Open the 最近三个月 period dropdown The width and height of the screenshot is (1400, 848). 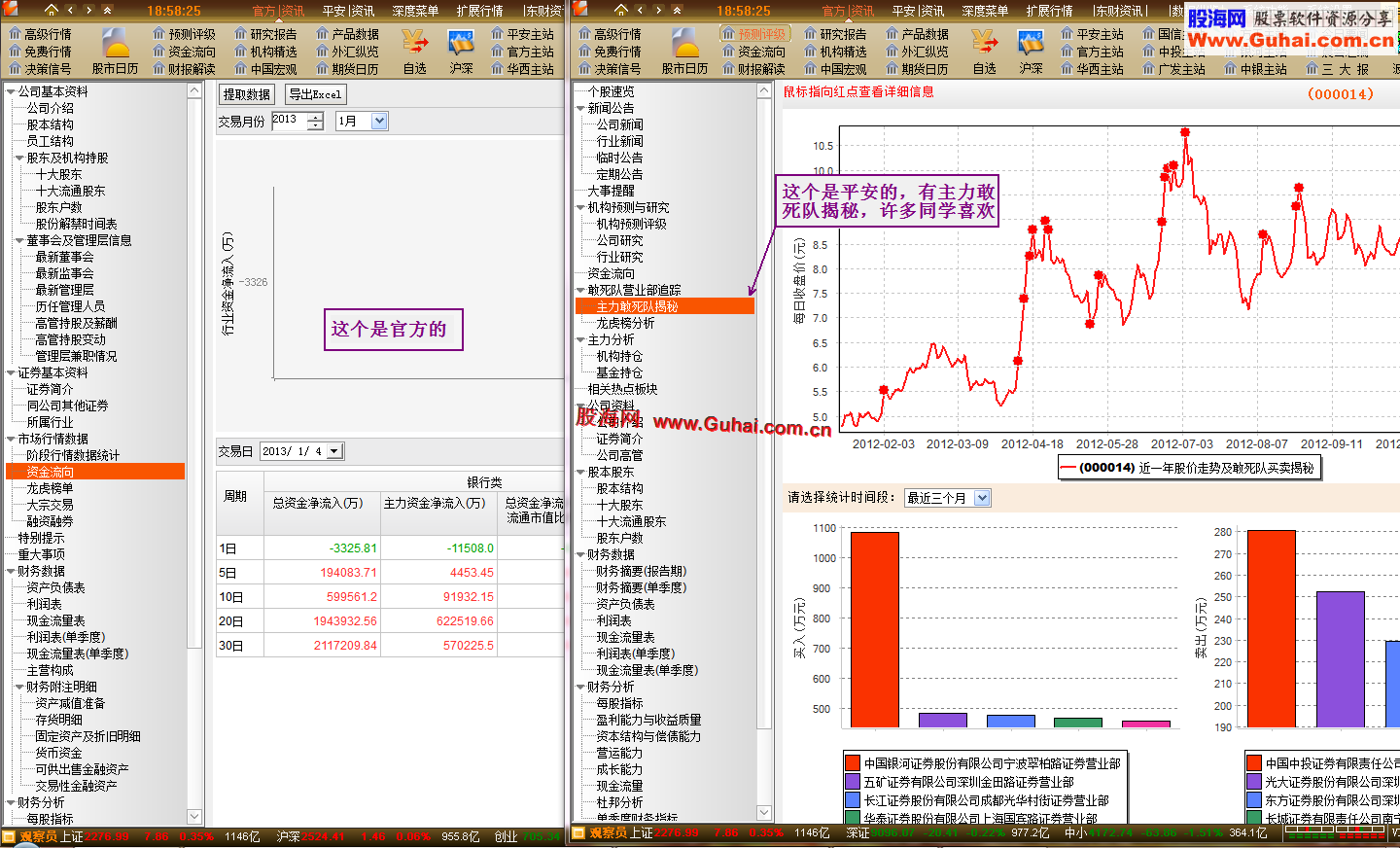pos(982,498)
